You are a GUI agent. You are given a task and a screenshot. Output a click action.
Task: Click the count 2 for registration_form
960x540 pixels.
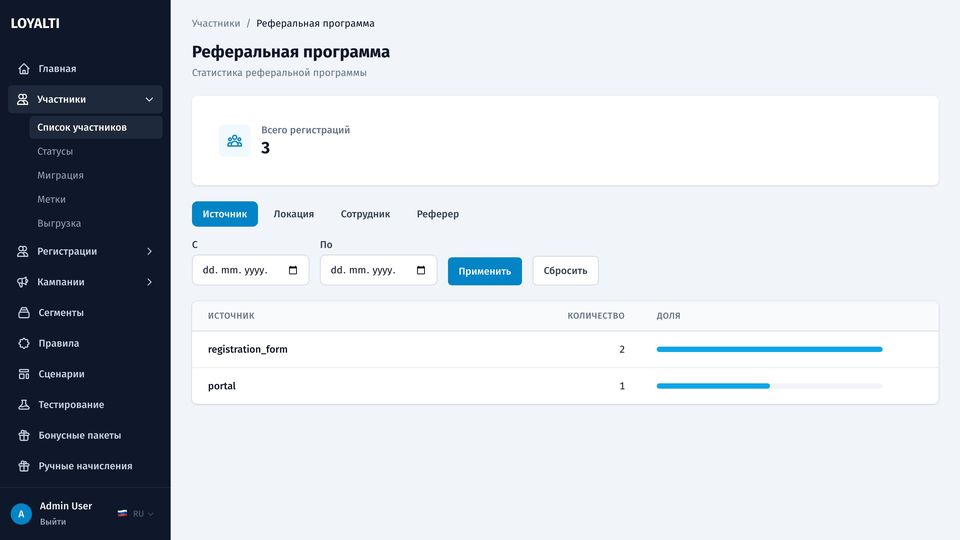[622, 349]
